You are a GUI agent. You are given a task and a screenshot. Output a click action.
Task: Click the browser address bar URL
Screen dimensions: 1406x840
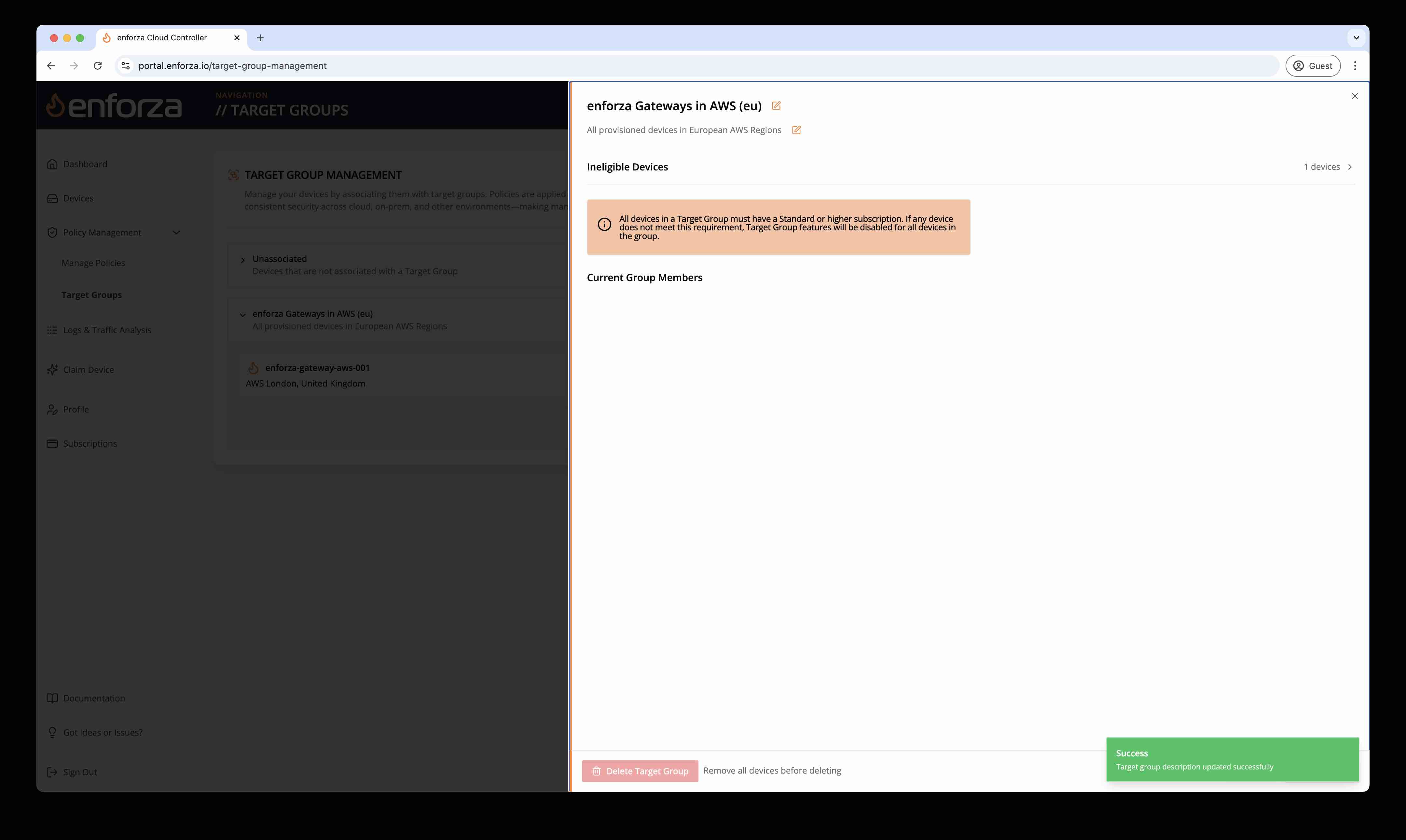coord(233,66)
